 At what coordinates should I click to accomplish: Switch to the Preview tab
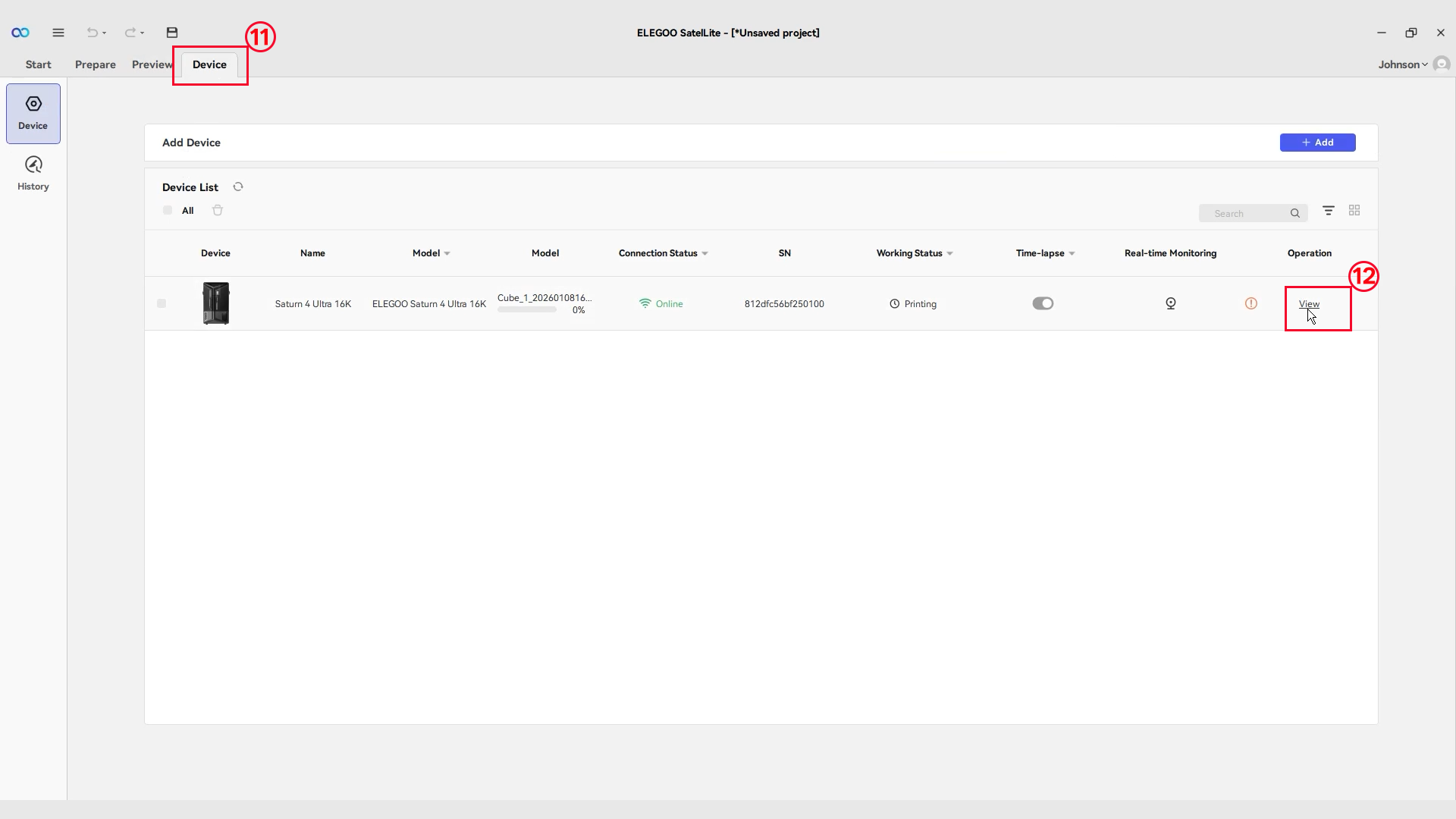point(152,64)
